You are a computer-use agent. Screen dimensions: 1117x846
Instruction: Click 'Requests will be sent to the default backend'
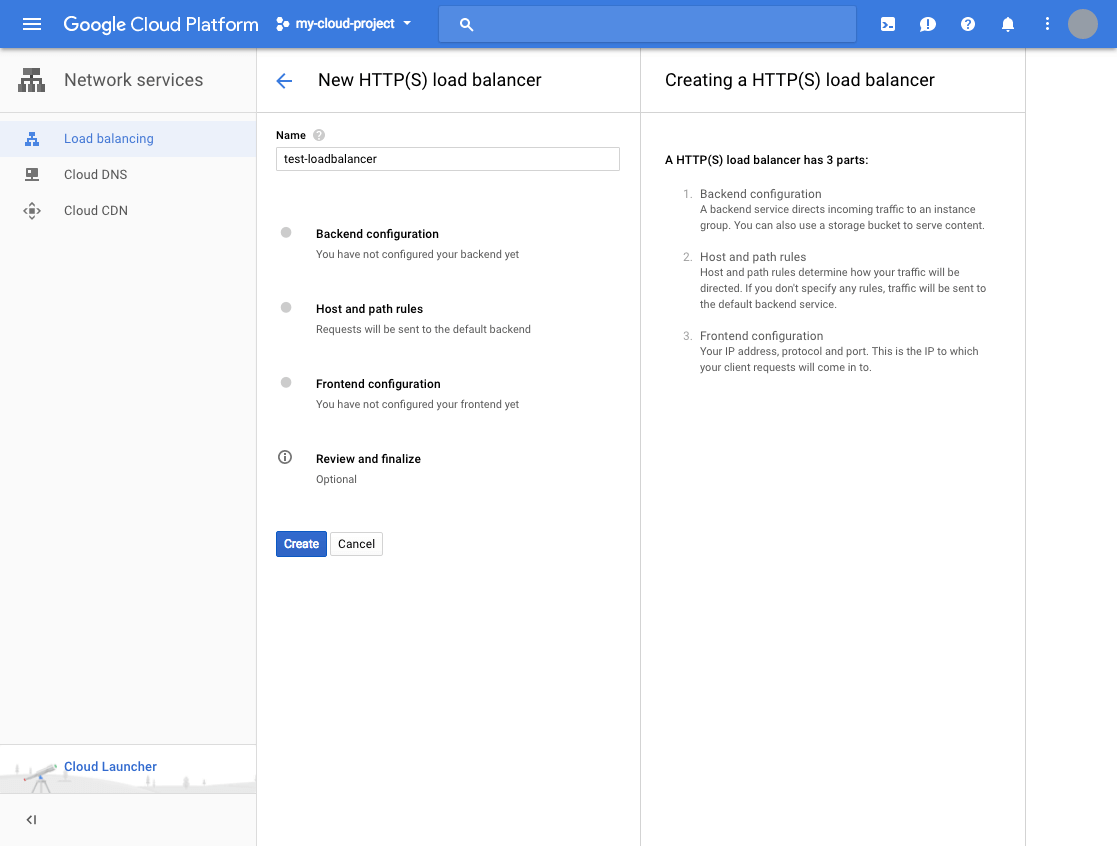click(423, 329)
